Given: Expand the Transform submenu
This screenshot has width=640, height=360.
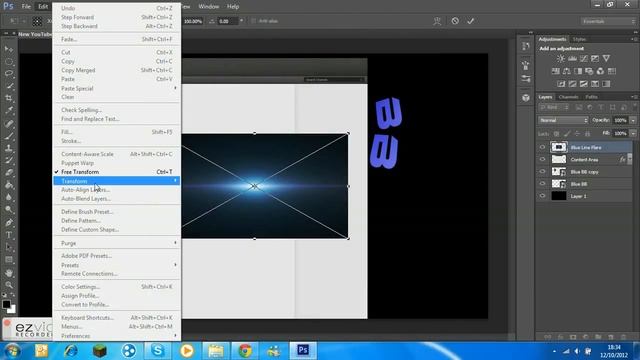Looking at the screenshot, I should [x=117, y=181].
